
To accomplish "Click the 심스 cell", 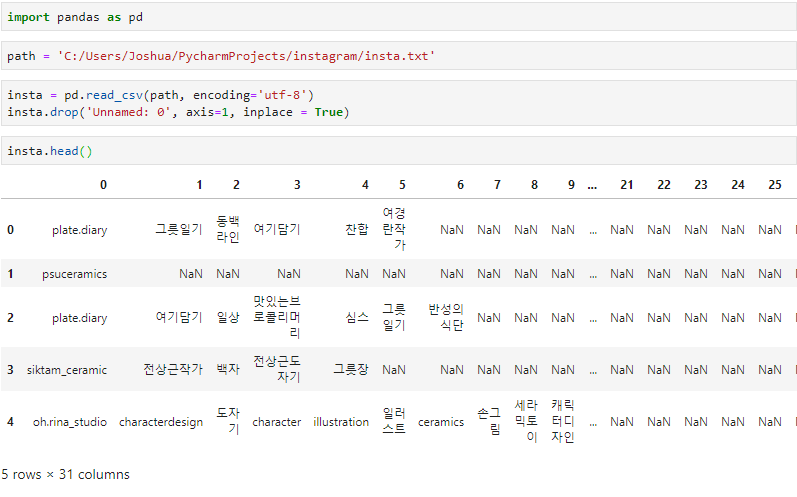I will click(x=357, y=318).
